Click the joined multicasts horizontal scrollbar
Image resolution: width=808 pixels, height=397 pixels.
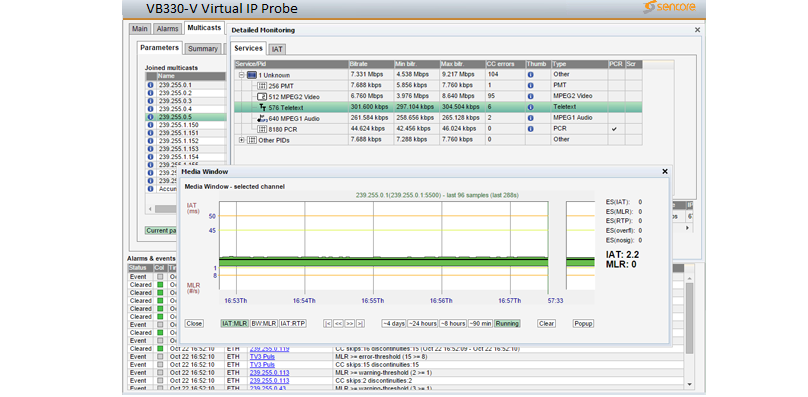(166, 209)
